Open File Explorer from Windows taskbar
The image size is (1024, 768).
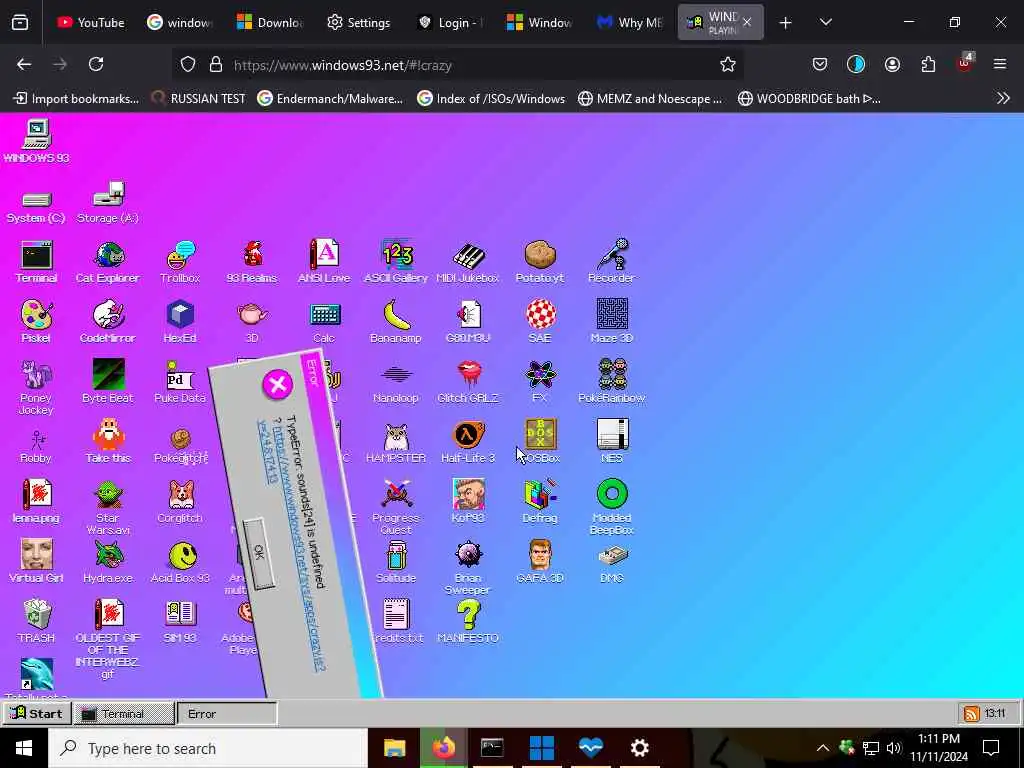pyautogui.click(x=394, y=748)
